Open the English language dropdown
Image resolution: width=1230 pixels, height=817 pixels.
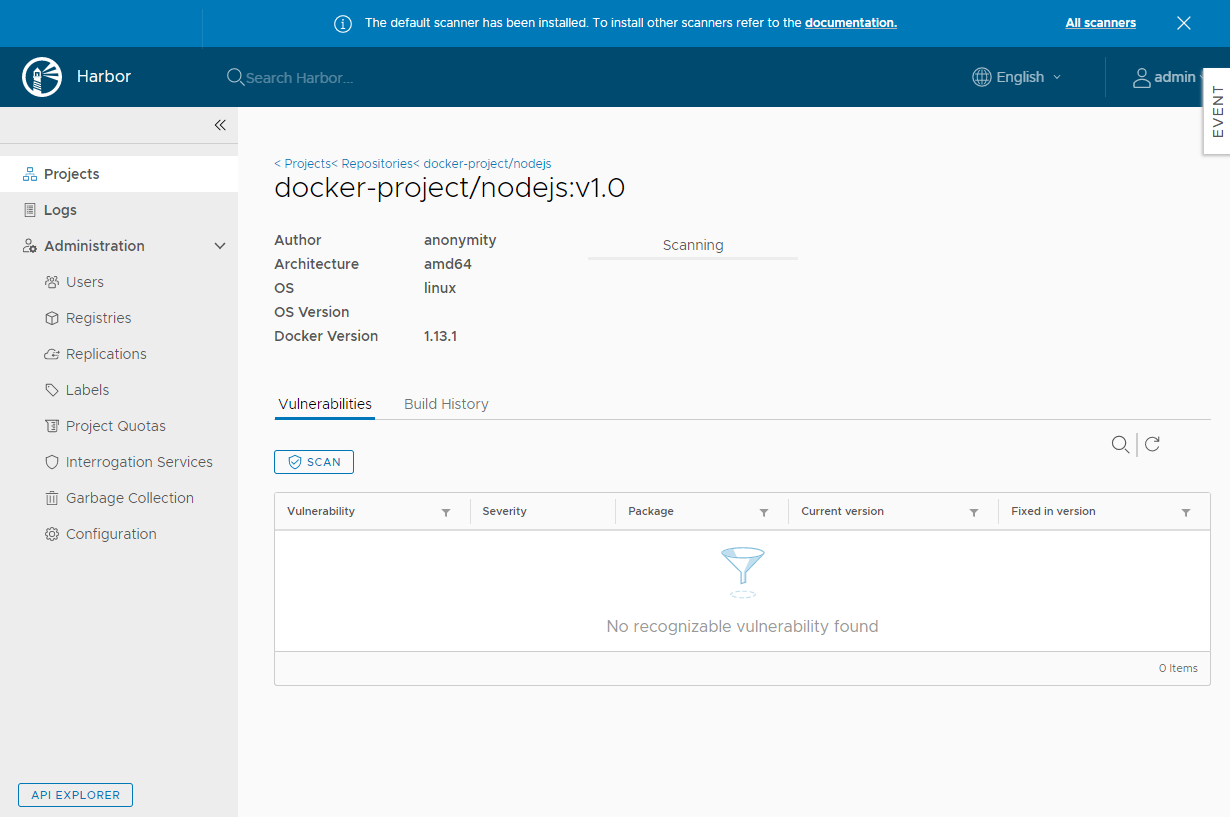pos(1018,77)
